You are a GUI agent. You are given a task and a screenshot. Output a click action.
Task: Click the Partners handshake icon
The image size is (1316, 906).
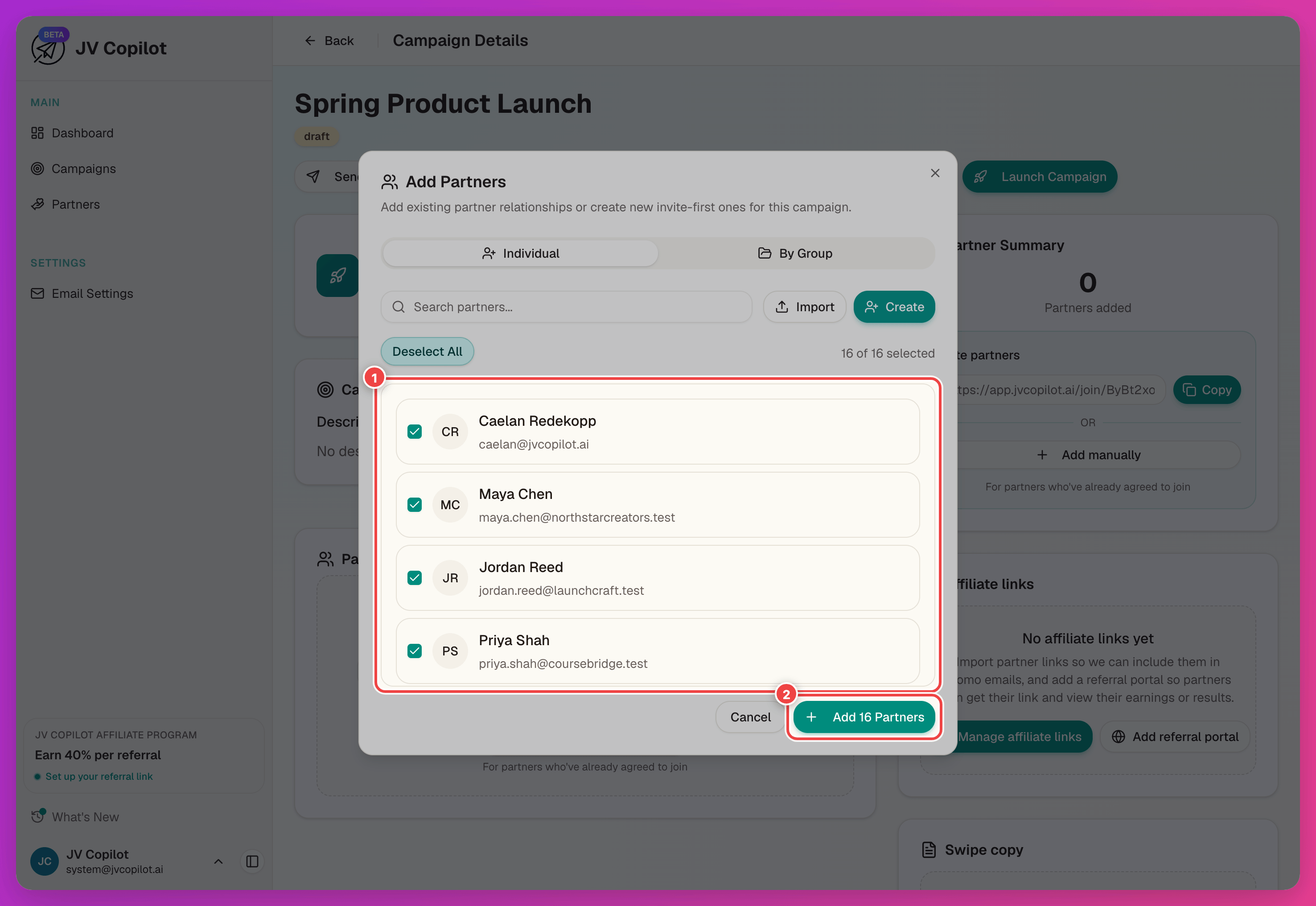tap(37, 204)
